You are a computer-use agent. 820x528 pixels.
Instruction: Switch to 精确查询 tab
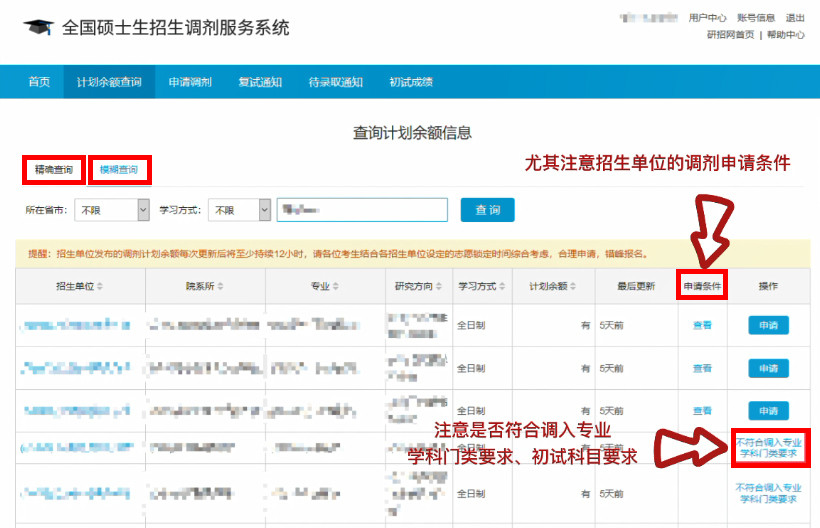click(x=54, y=169)
